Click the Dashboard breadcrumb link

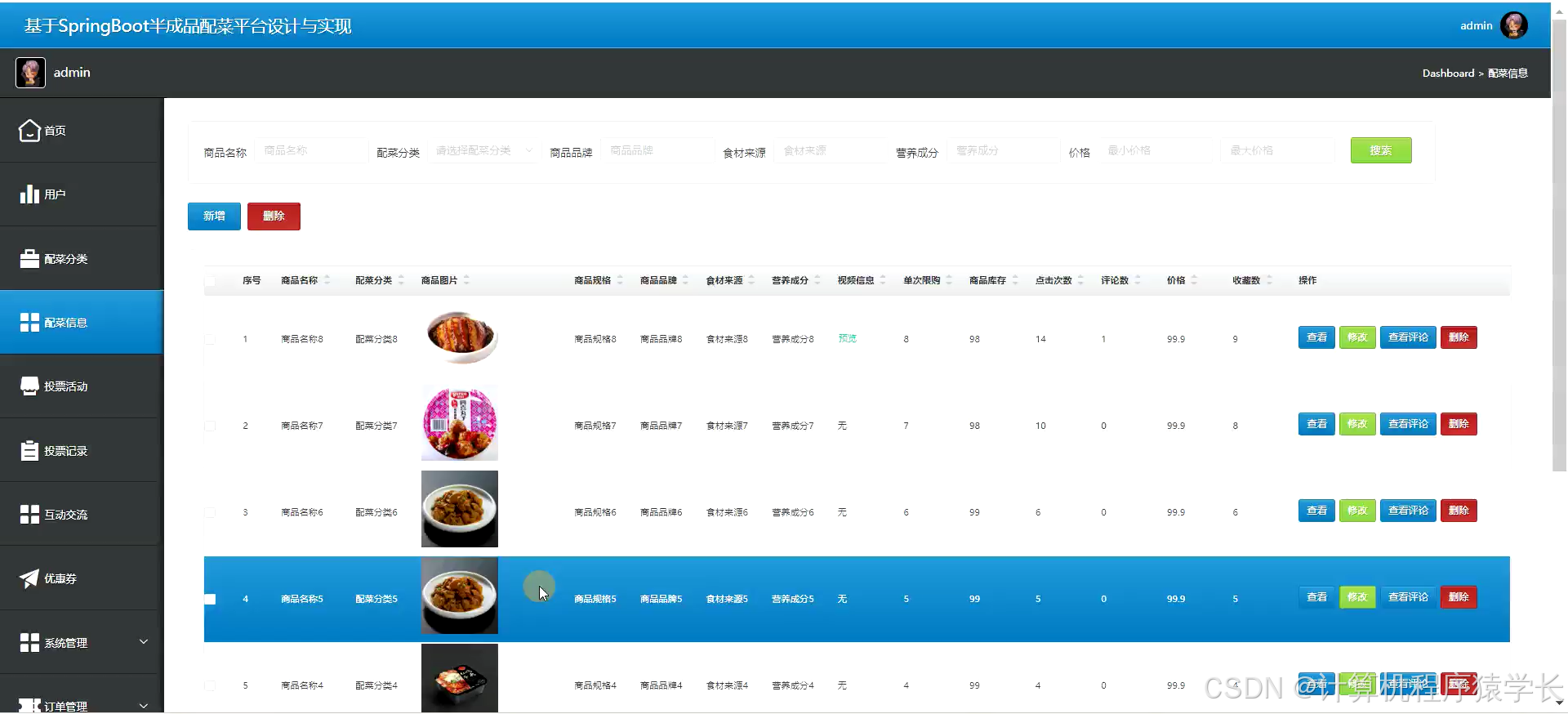point(1448,73)
